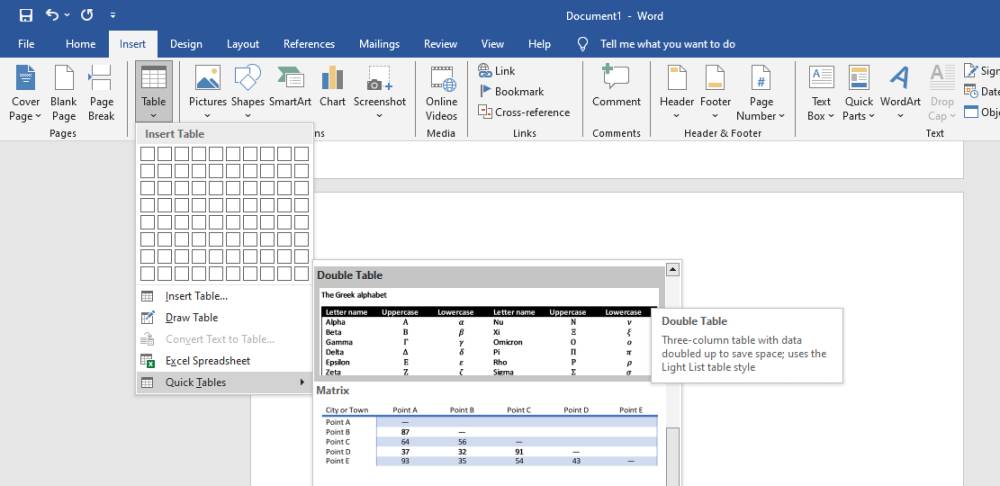Expand the Page Number dropdown arrow
Viewport: 1000px width, 486px height.
point(781,116)
